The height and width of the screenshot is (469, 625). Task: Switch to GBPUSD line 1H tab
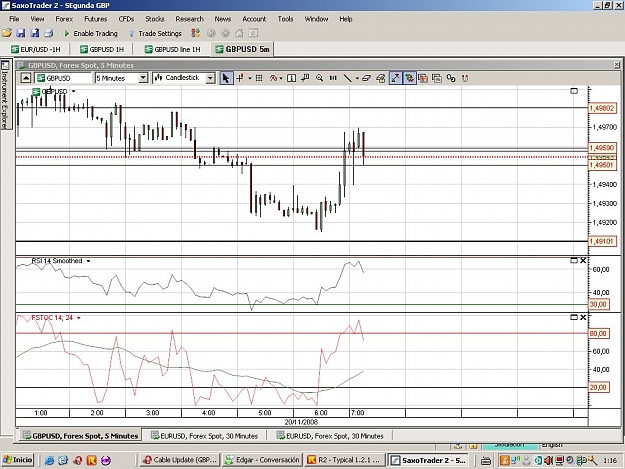click(173, 49)
